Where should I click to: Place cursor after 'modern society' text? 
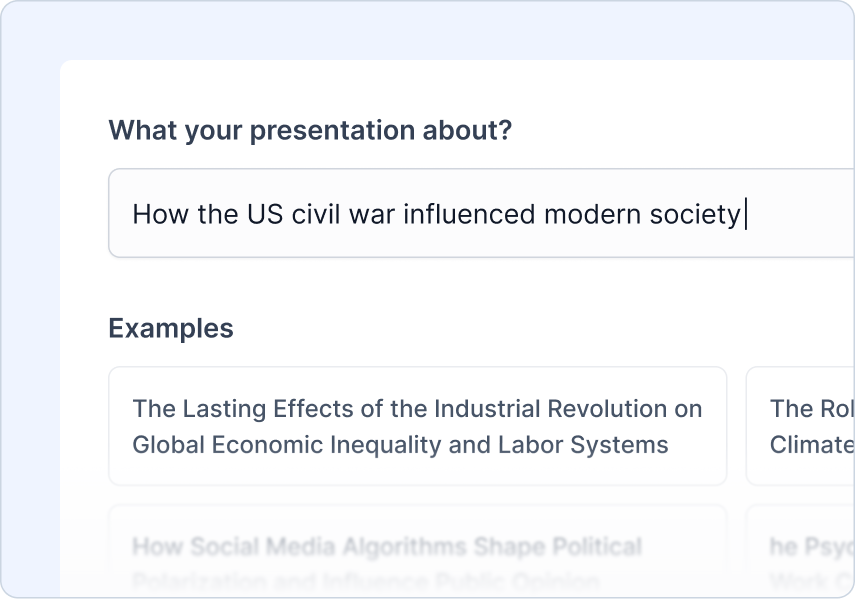pyautogui.click(x=745, y=213)
